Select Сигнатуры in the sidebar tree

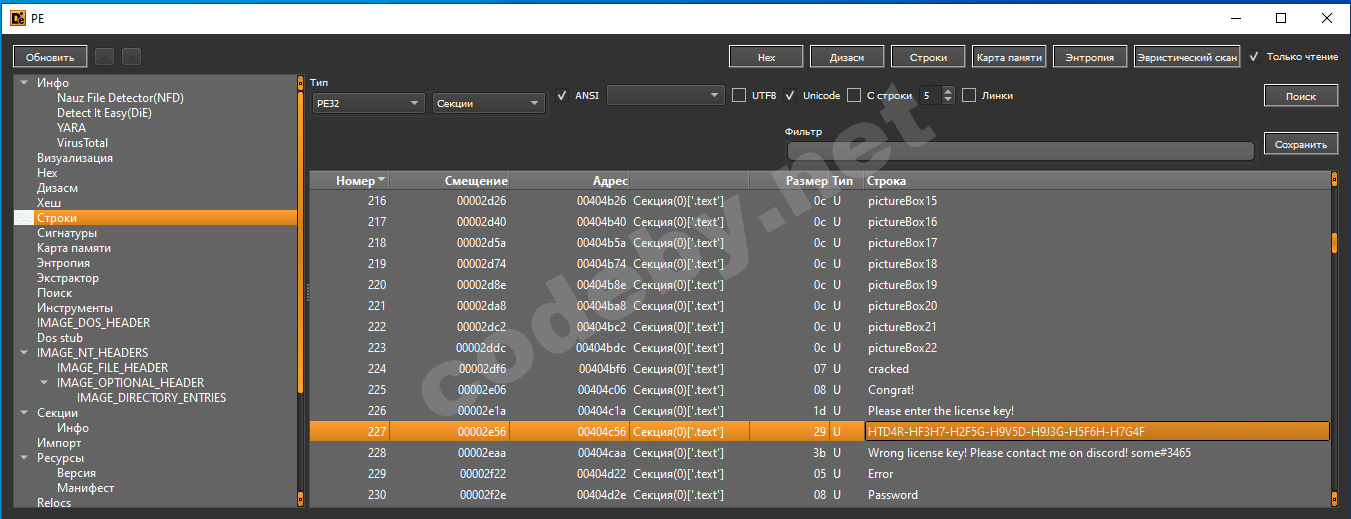click(67, 233)
